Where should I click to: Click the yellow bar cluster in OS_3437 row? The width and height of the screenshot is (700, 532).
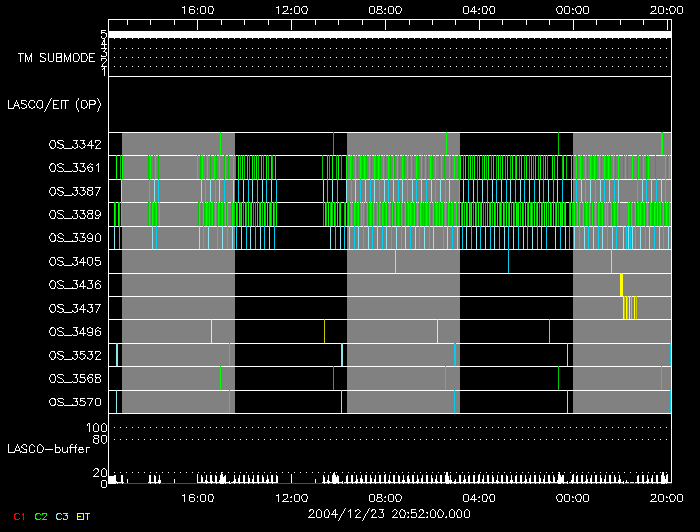pyautogui.click(x=630, y=308)
